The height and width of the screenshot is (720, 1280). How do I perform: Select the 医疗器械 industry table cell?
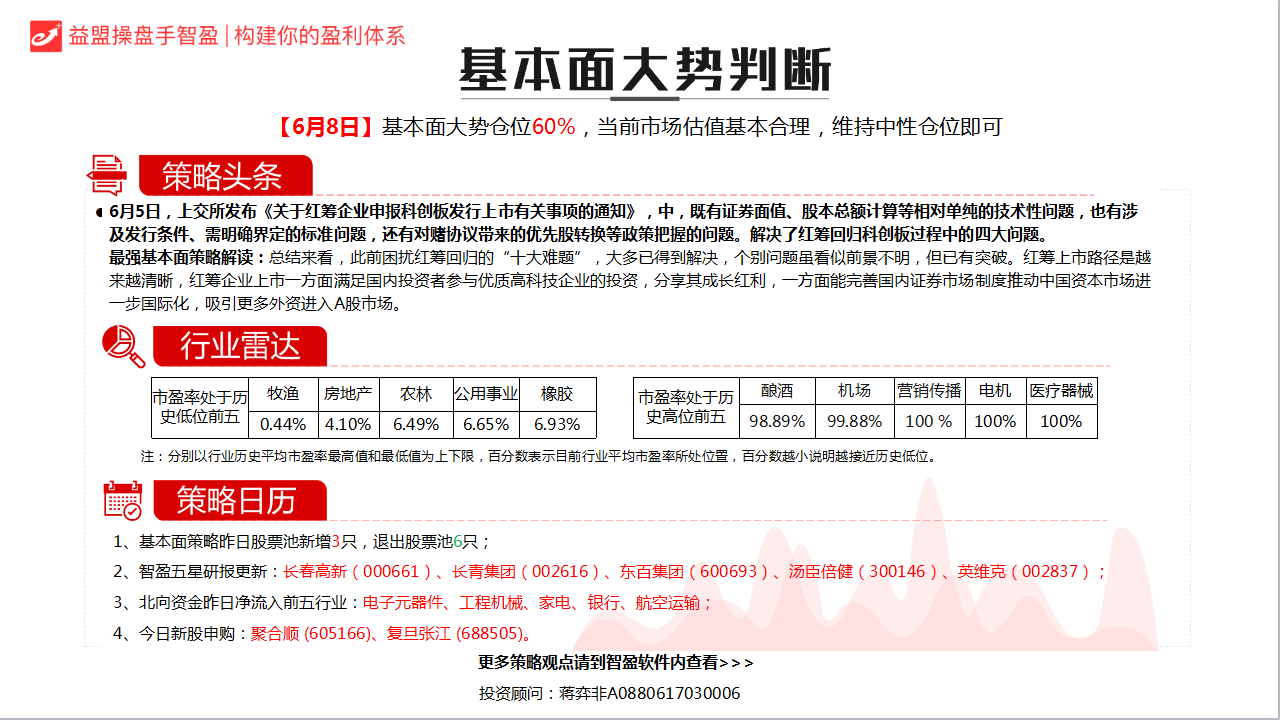click(1061, 391)
